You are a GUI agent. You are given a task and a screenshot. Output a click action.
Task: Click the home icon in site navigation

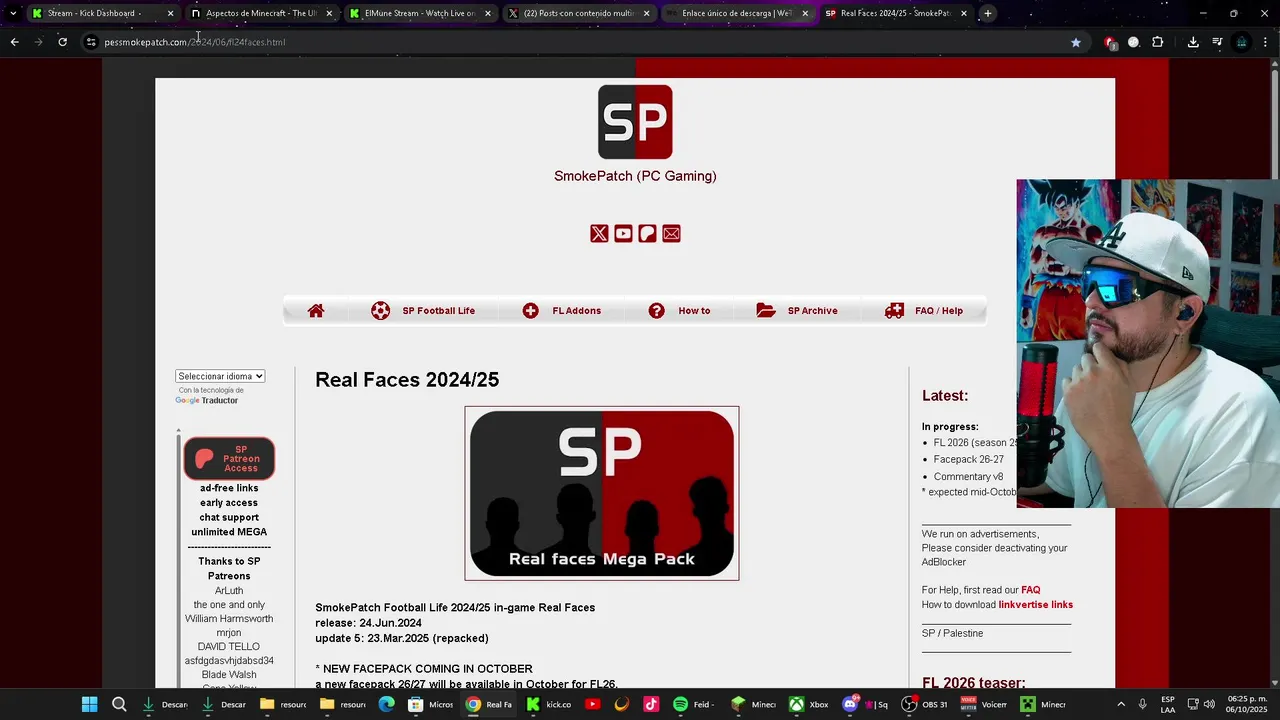(316, 311)
